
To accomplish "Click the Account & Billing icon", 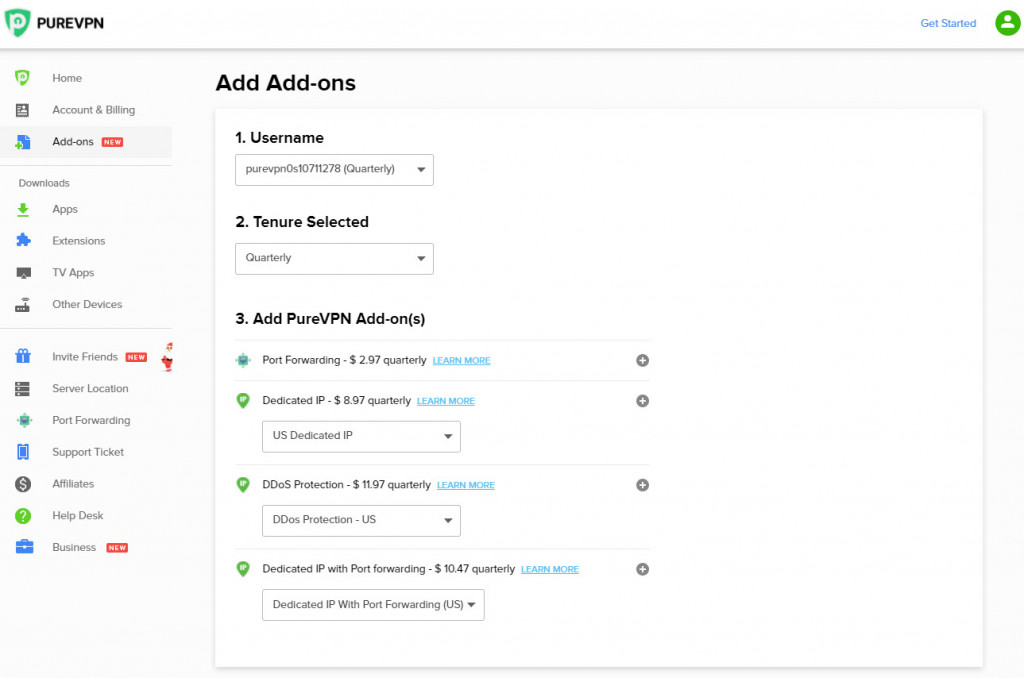I will click(x=22, y=110).
